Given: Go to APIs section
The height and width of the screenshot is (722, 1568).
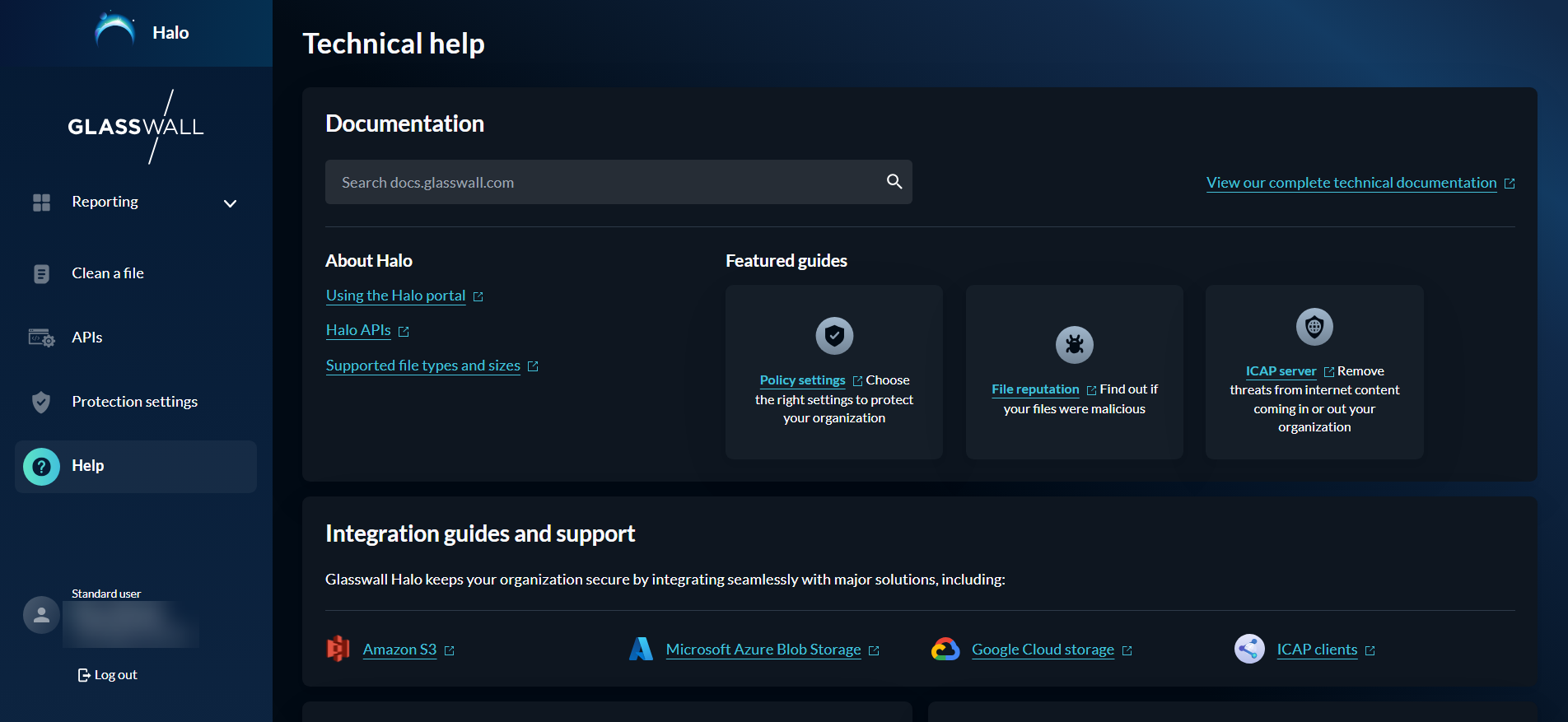Looking at the screenshot, I should point(86,338).
